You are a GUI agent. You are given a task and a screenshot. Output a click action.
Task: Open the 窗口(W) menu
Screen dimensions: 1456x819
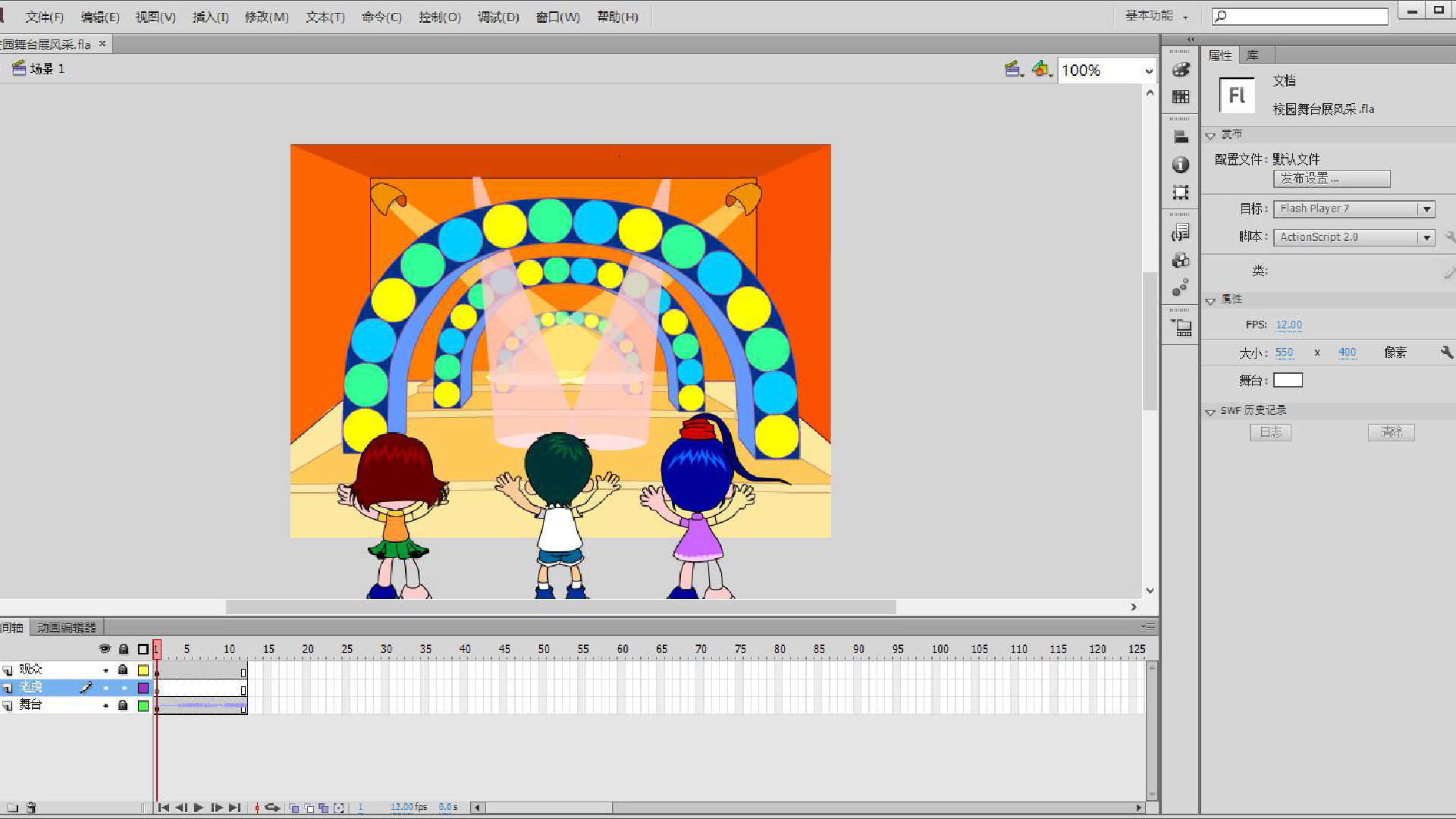click(x=558, y=17)
